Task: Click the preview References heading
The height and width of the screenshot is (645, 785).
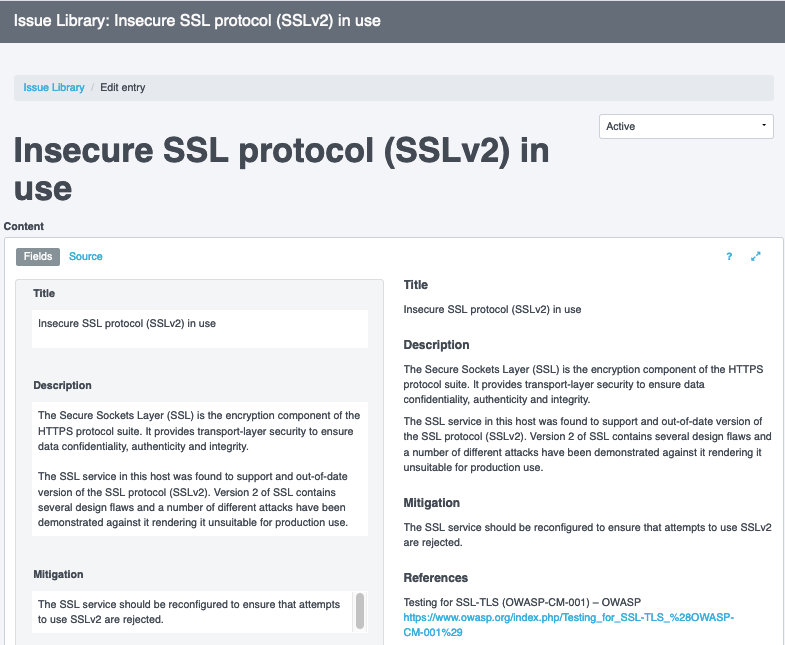Action: pyautogui.click(x=436, y=578)
